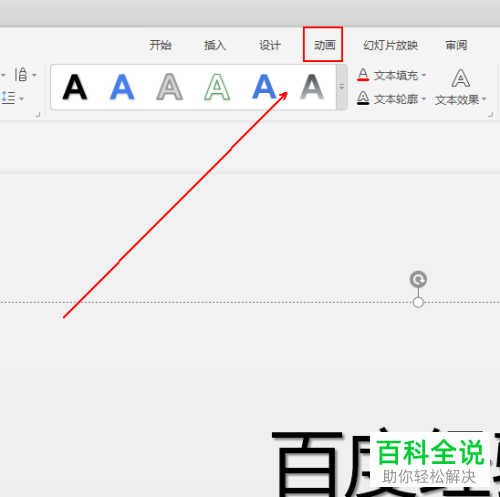Apply the black shadow A text style
Image resolution: width=500 pixels, height=497 pixels.
click(x=75, y=87)
